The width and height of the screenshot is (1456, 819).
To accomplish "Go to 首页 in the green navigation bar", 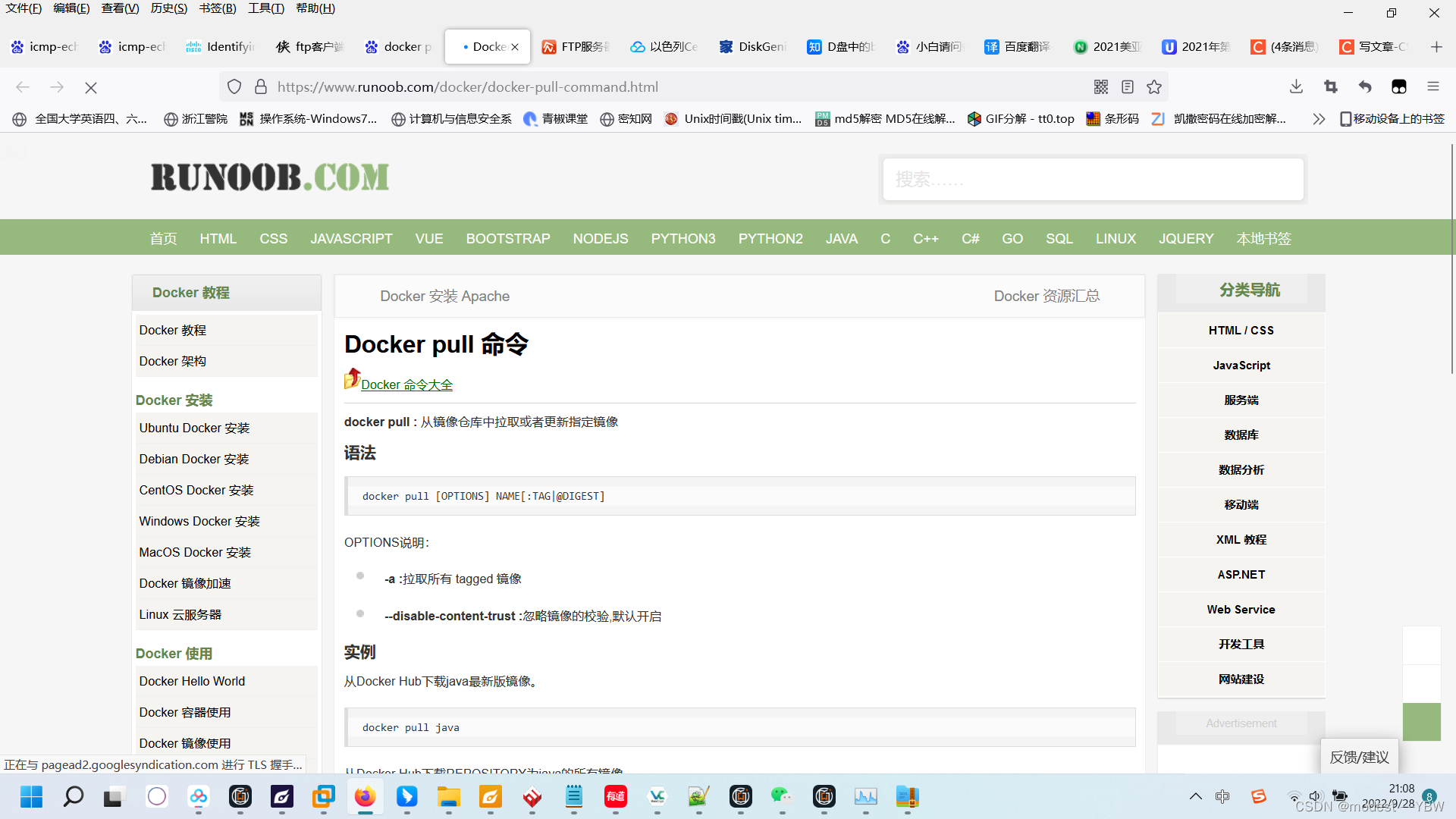I will coord(163,238).
